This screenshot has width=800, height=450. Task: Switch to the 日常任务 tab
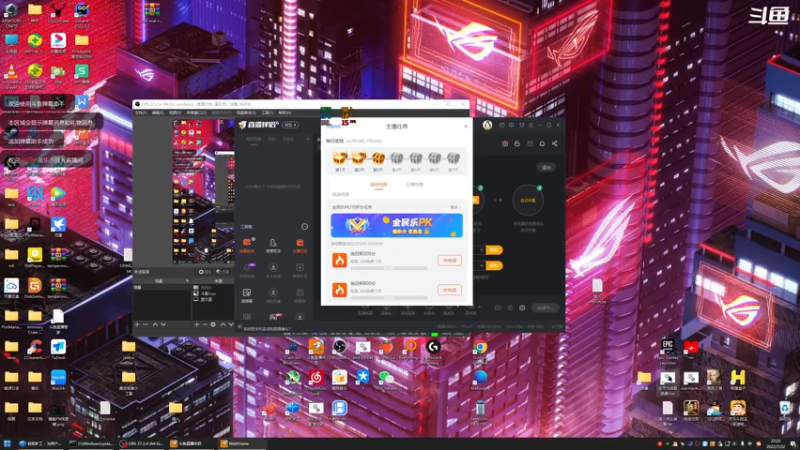click(415, 185)
